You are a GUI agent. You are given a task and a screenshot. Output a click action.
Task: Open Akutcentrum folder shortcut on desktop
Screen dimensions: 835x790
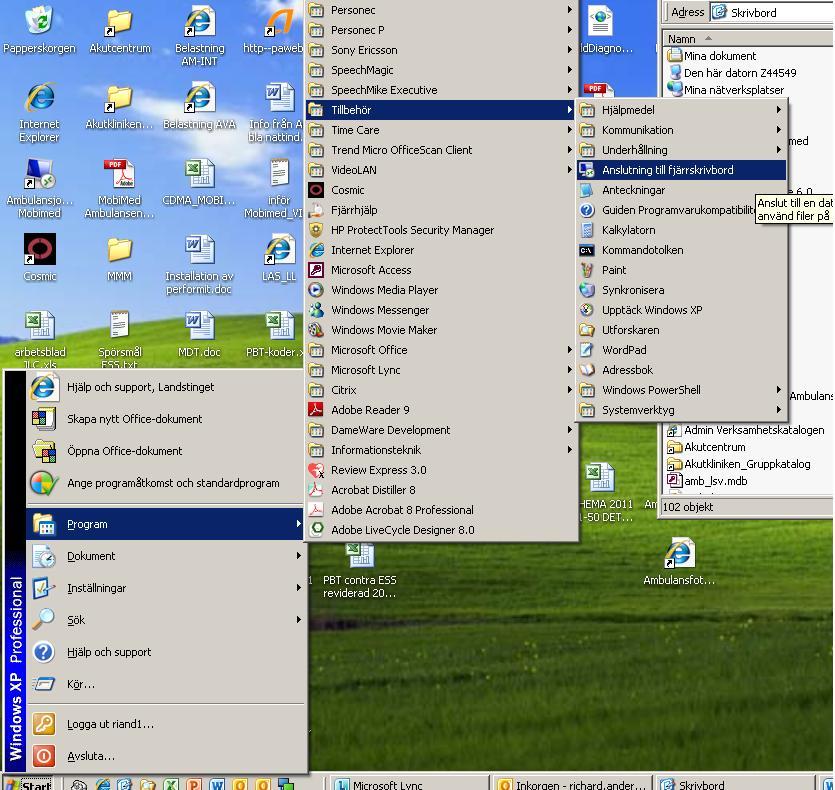[120, 29]
